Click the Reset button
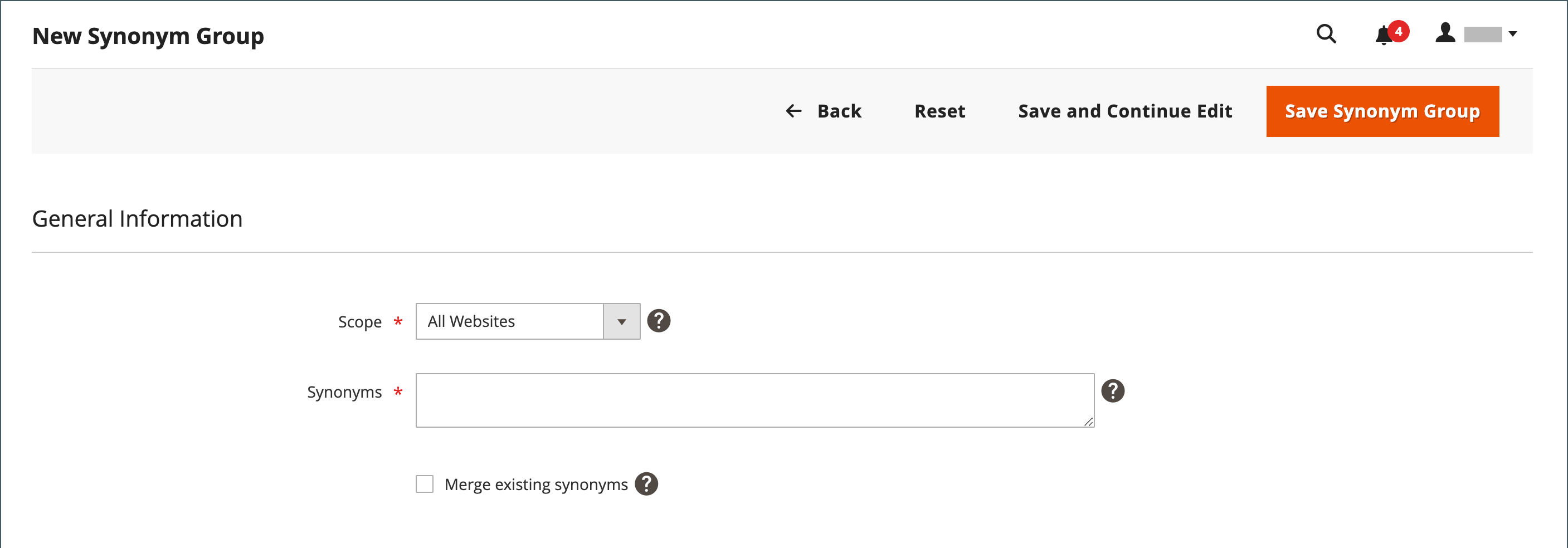 (939, 111)
